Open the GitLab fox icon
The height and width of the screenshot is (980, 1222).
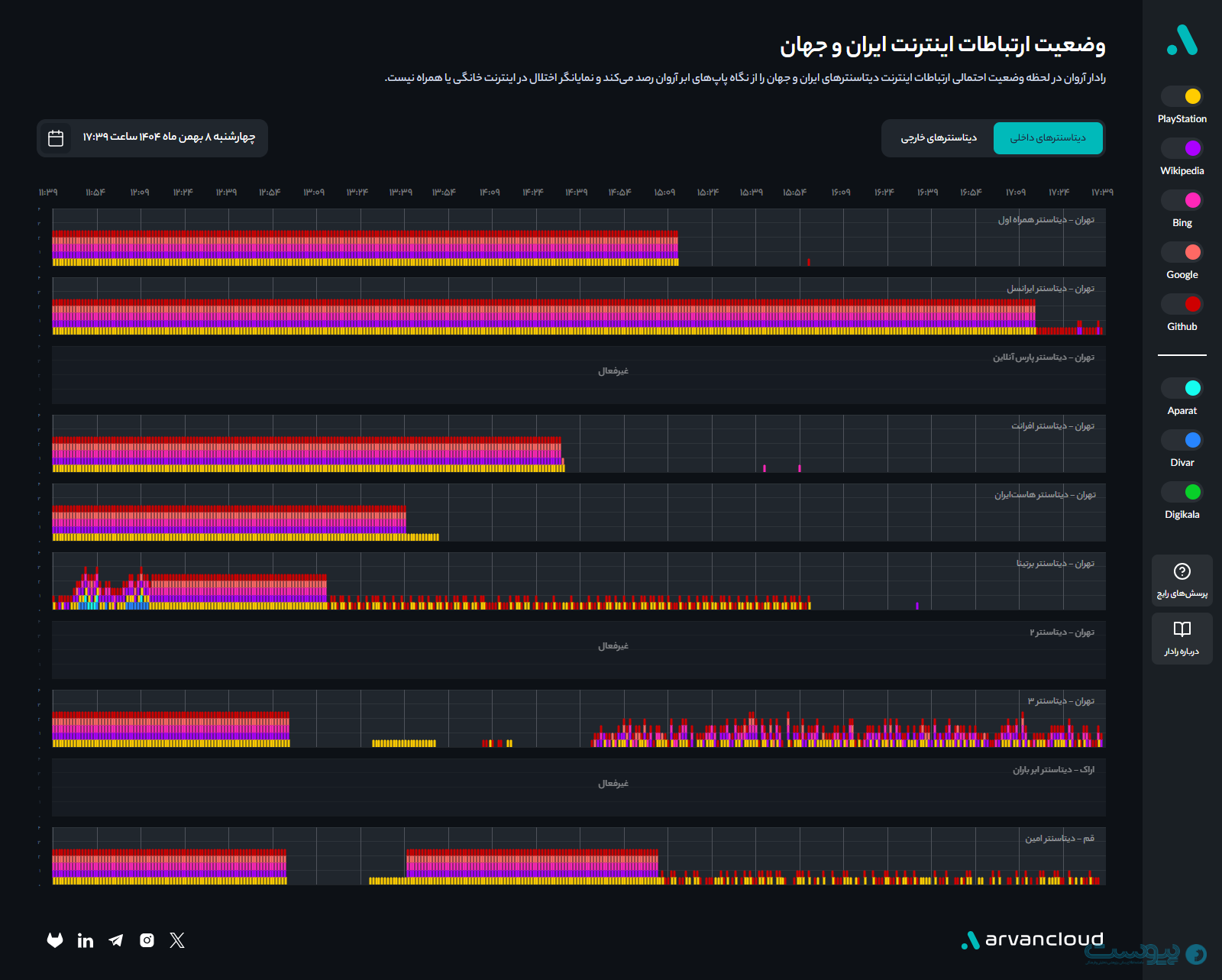click(55, 940)
